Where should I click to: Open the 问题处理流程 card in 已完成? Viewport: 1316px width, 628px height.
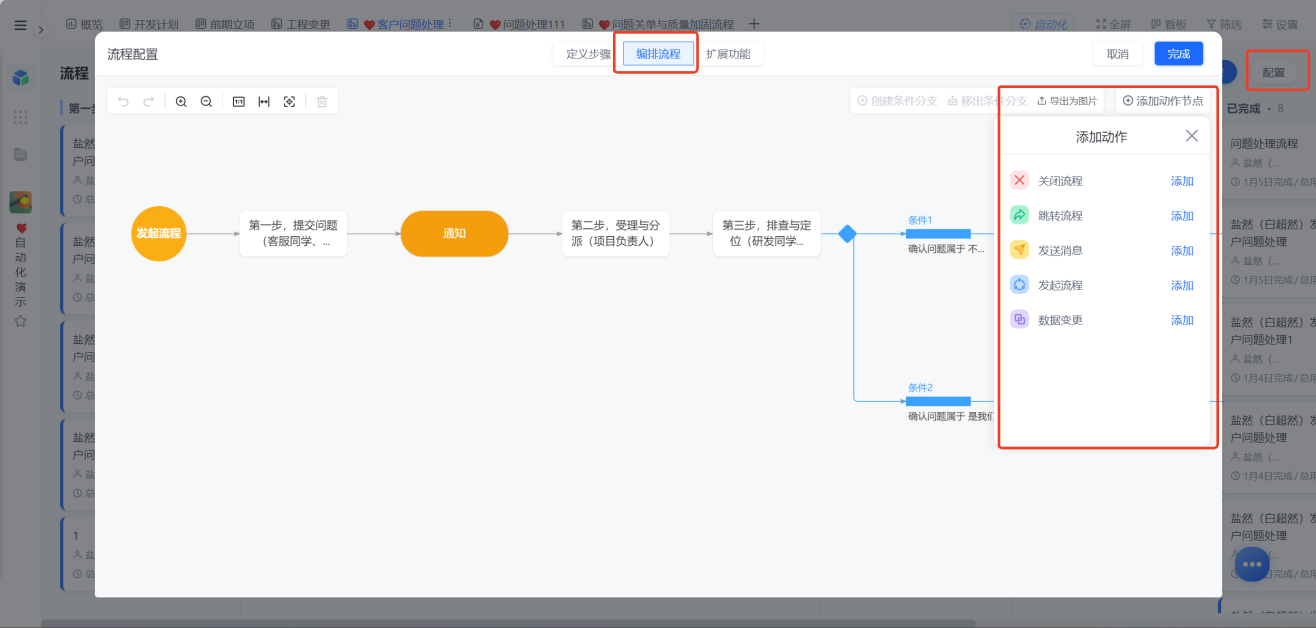point(1268,162)
